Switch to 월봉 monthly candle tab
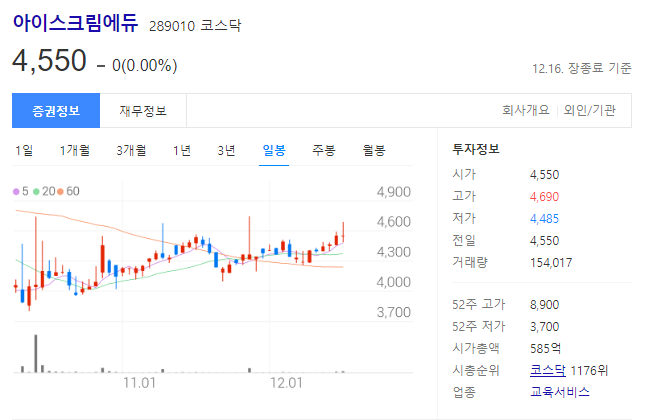 374,150
